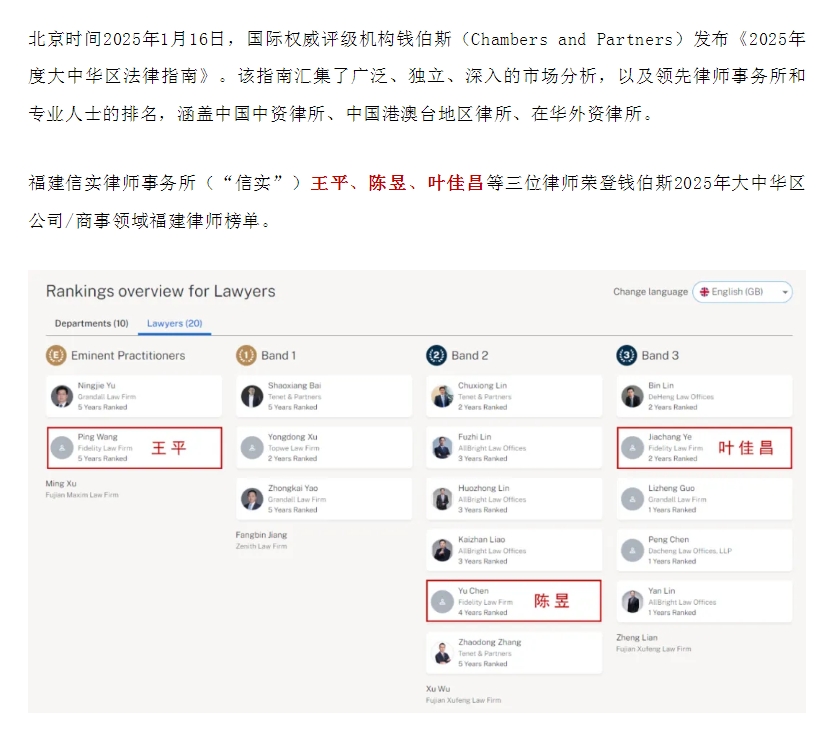This screenshot has width=830, height=752.
Task: Click Topwe Law Firm text
Action: tap(294, 448)
